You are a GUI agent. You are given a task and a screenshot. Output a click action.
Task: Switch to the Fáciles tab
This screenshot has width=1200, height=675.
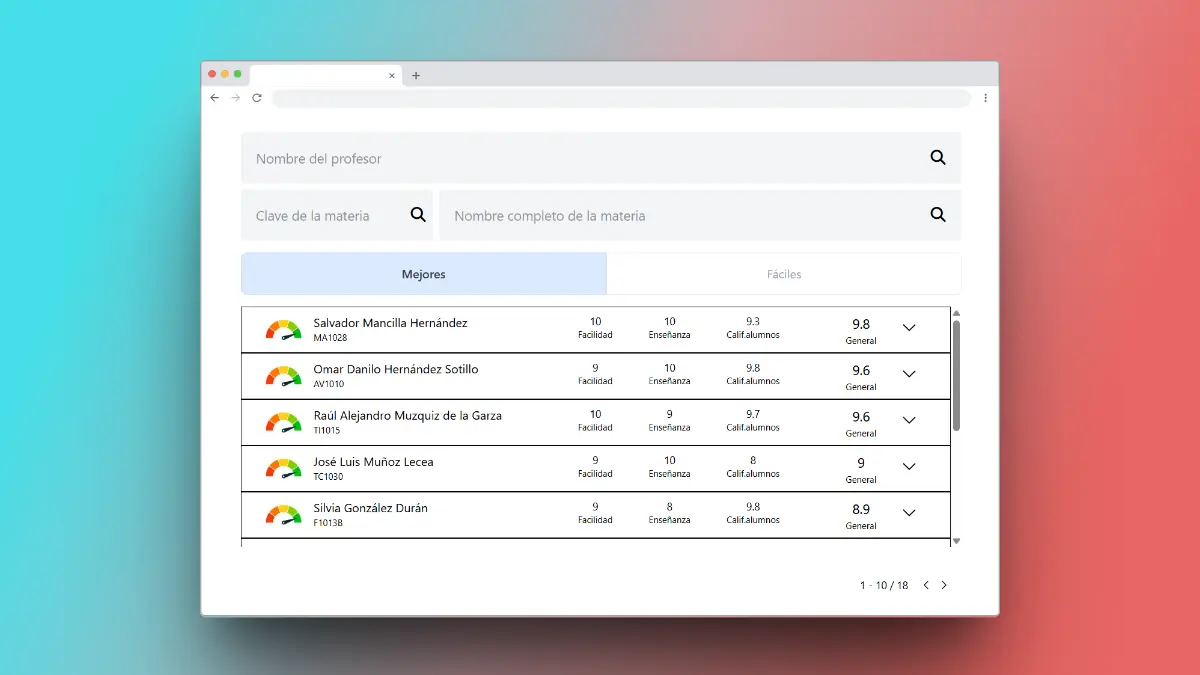click(784, 274)
